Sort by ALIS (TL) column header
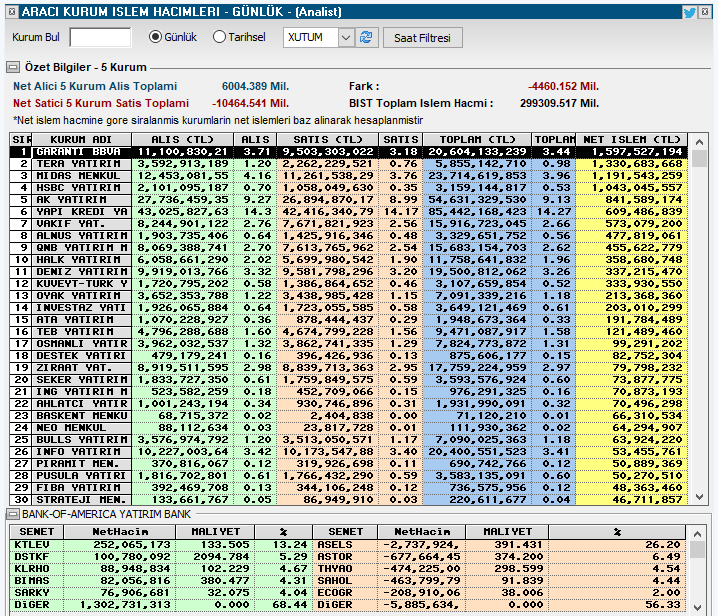 (182, 139)
